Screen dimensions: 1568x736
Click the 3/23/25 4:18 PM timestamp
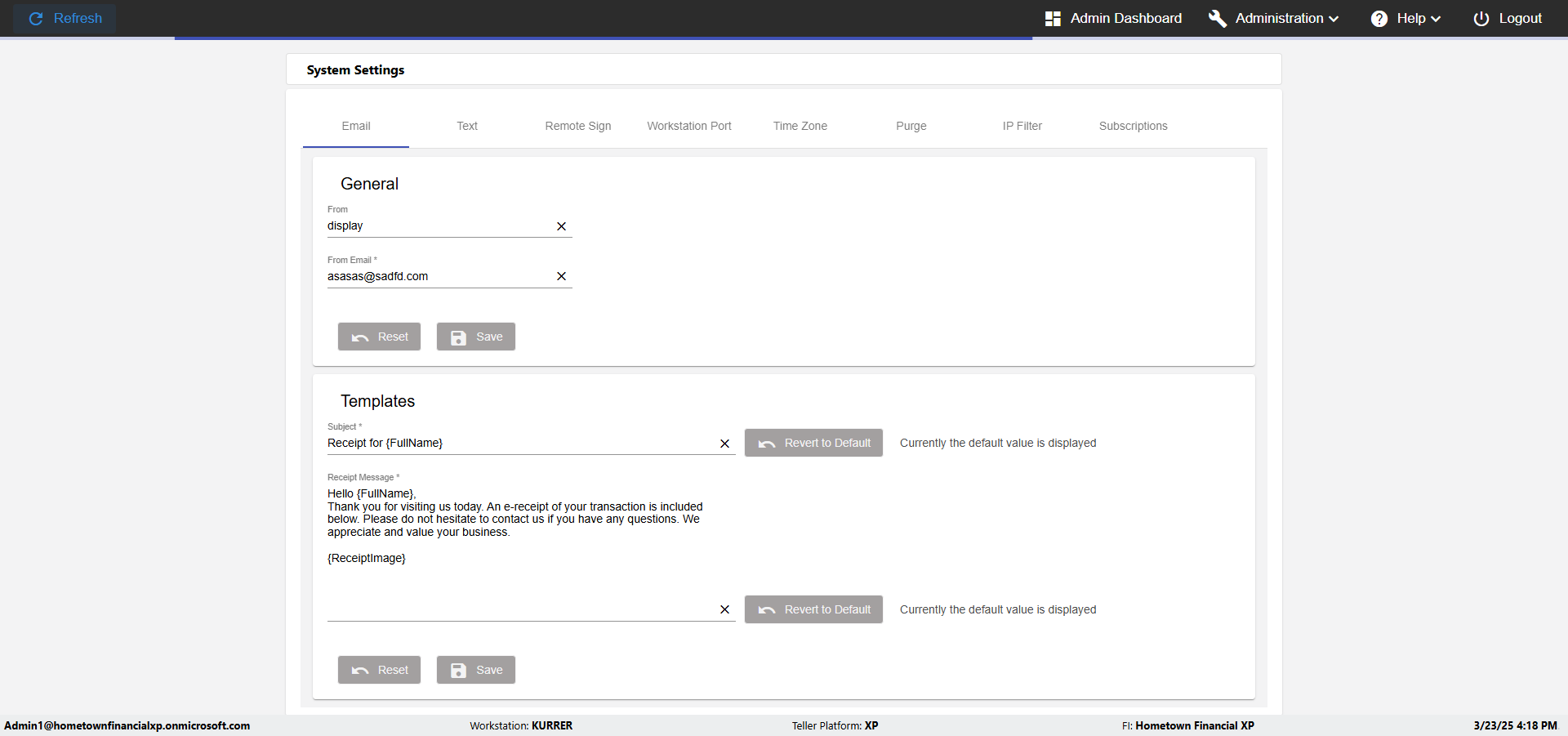(x=1515, y=725)
